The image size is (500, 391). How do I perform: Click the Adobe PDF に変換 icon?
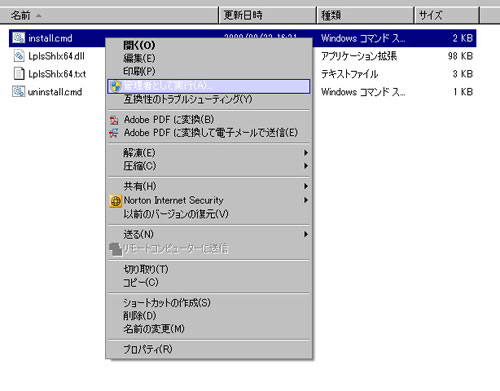[114, 120]
